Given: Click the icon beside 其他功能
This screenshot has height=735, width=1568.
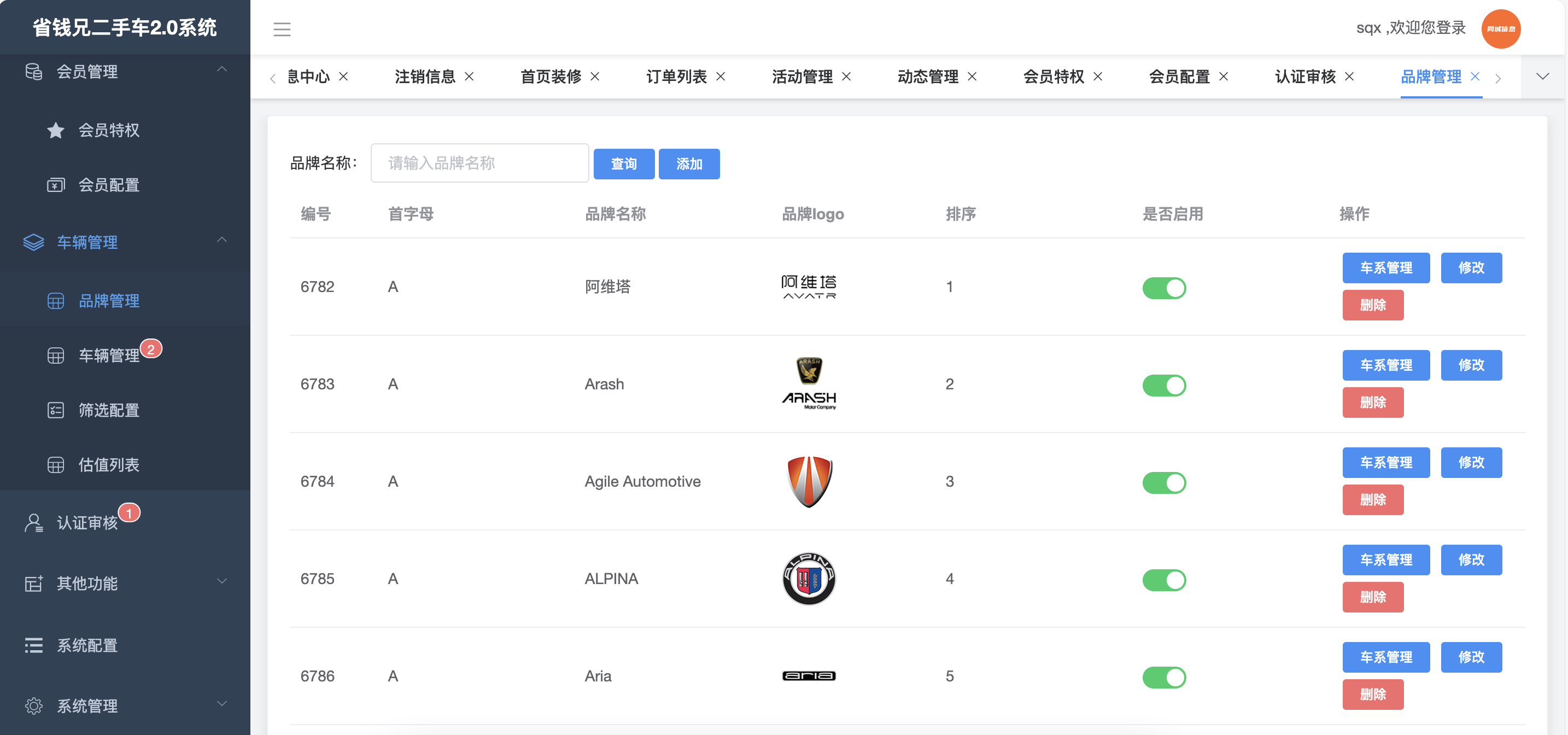Looking at the screenshot, I should pyautogui.click(x=33, y=583).
